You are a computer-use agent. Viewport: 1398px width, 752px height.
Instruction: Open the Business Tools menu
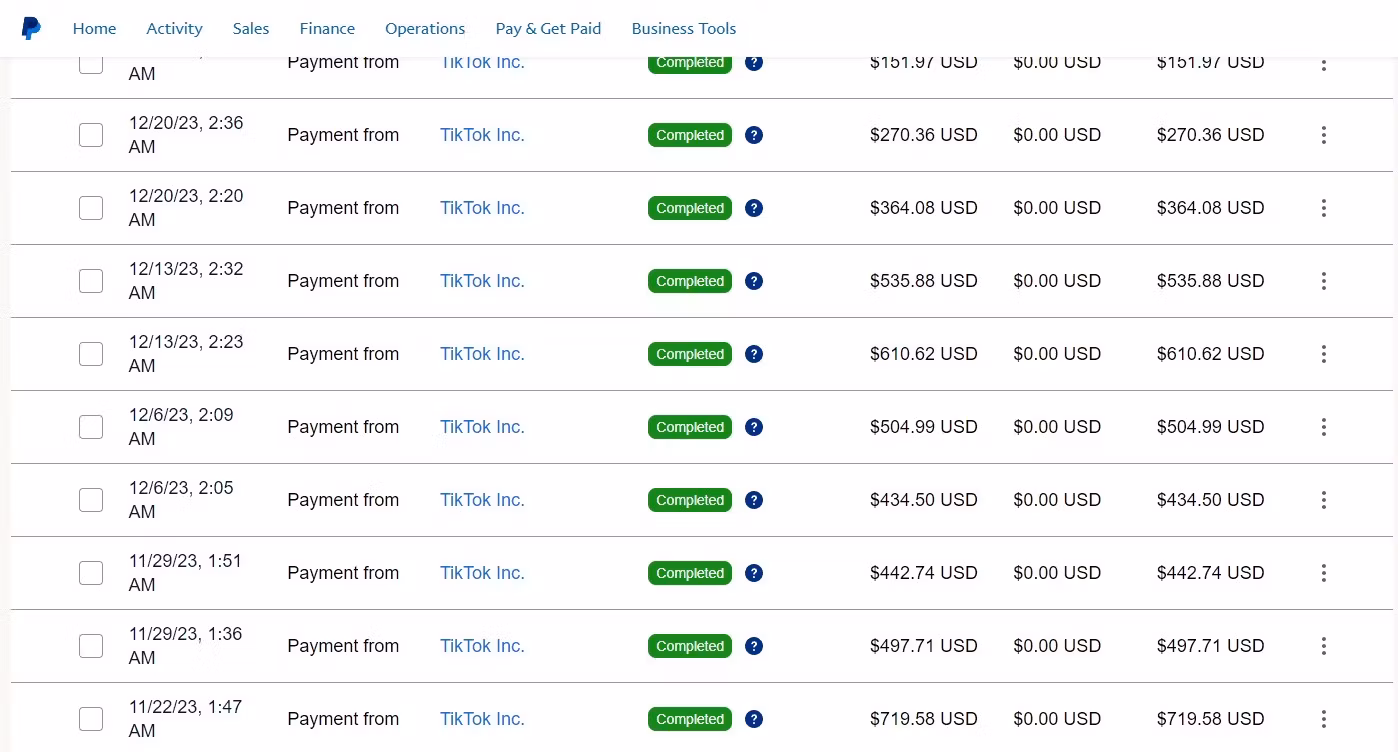pos(684,28)
